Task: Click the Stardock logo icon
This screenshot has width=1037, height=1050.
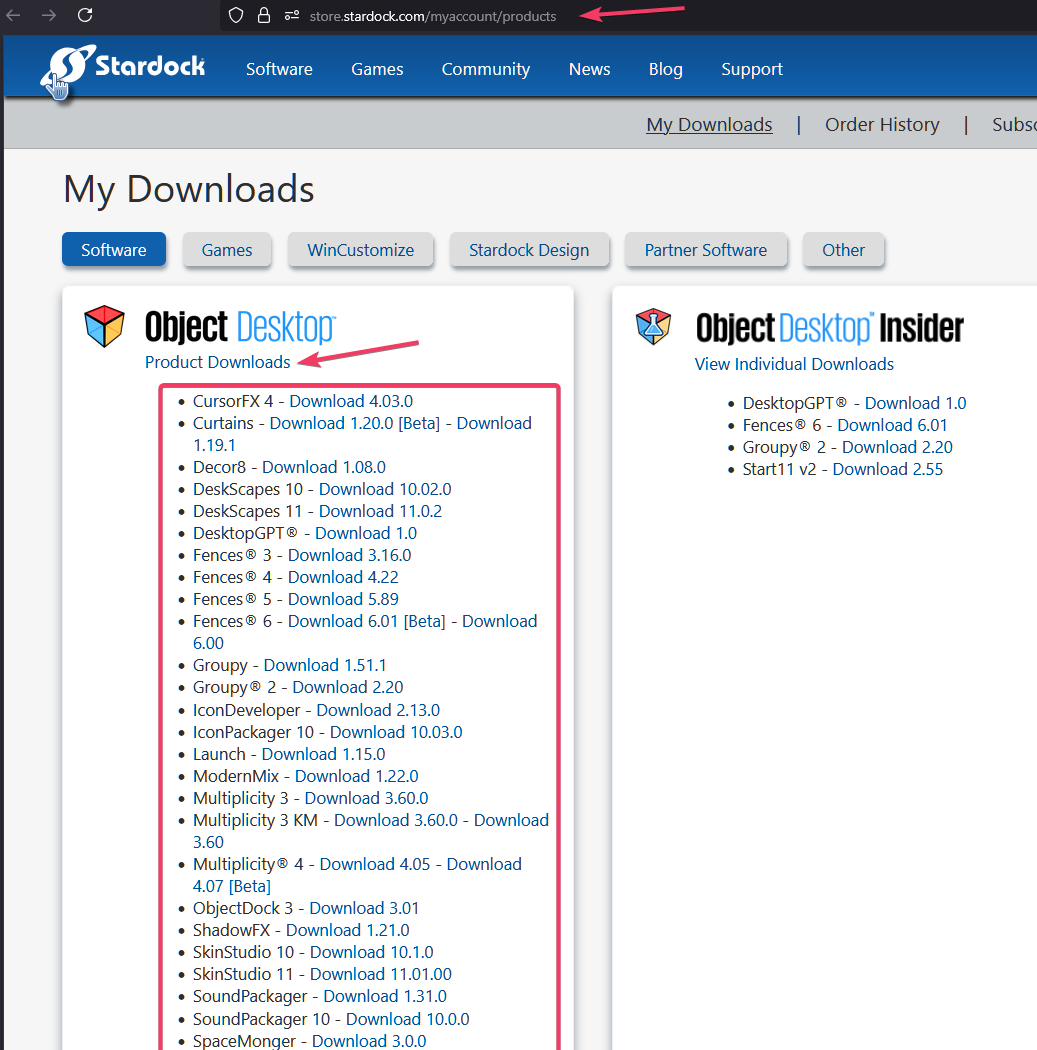Action: tap(69, 67)
